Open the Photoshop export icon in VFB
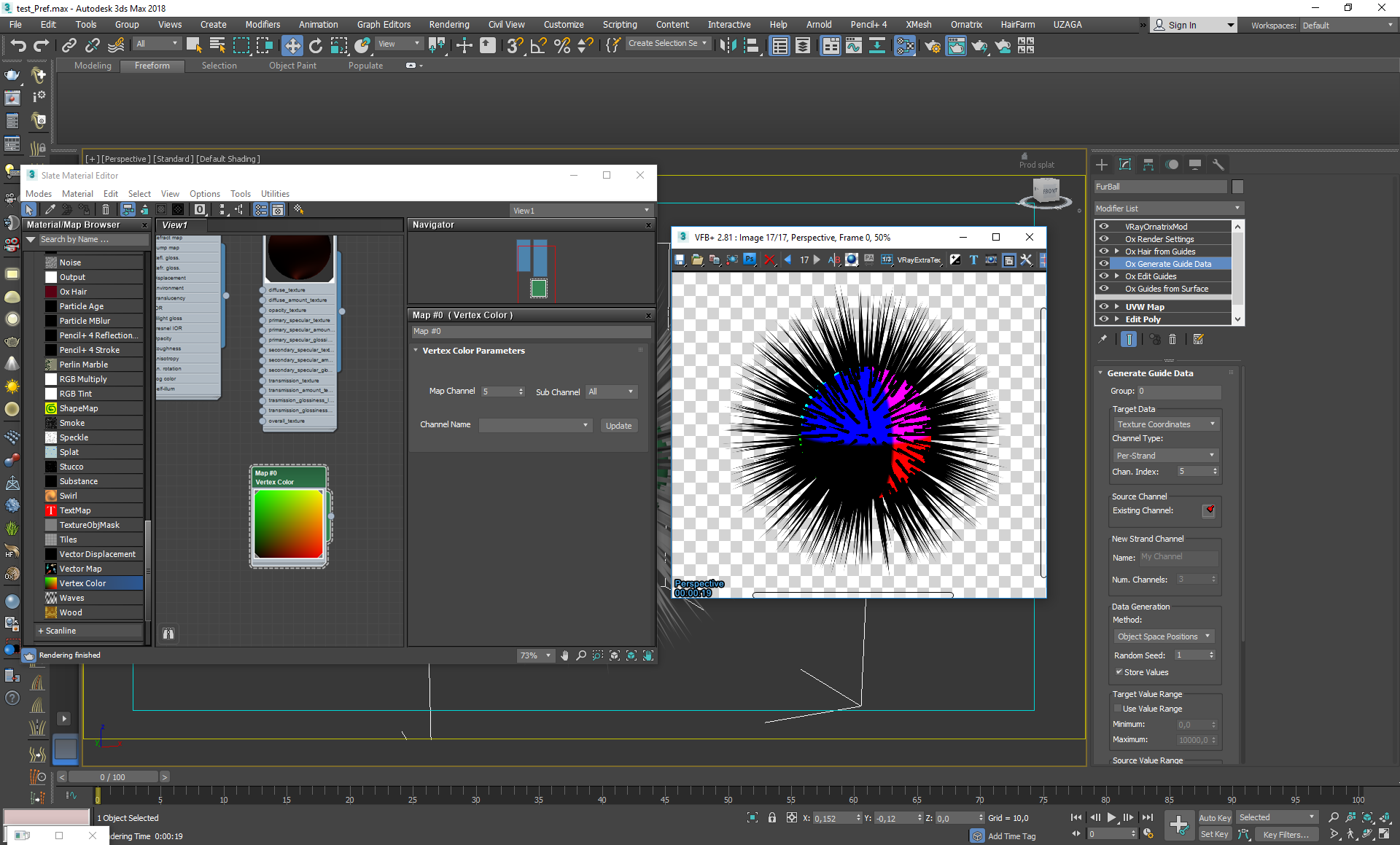 click(750, 260)
